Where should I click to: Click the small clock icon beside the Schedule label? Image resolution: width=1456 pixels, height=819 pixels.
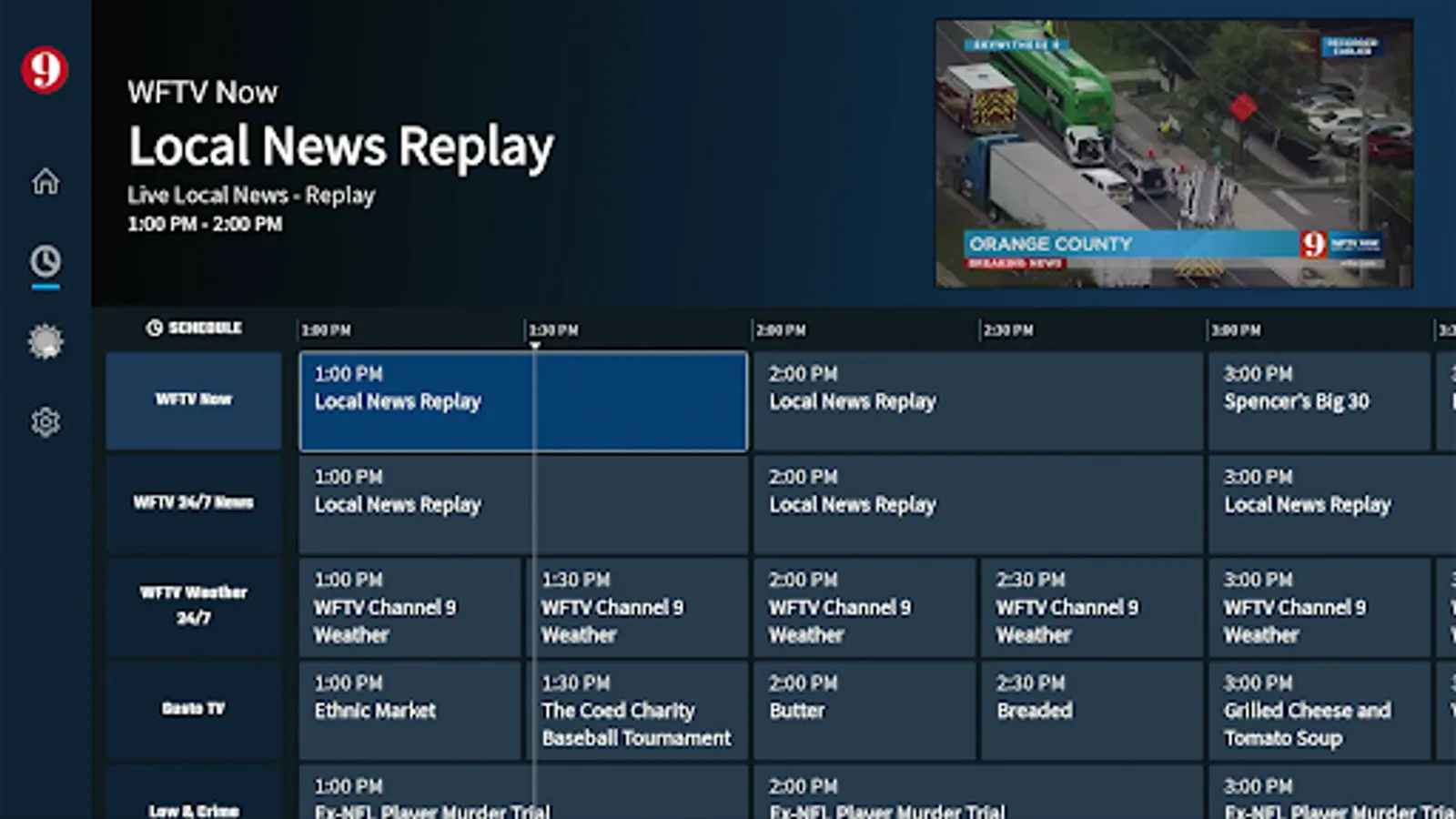pos(155,328)
